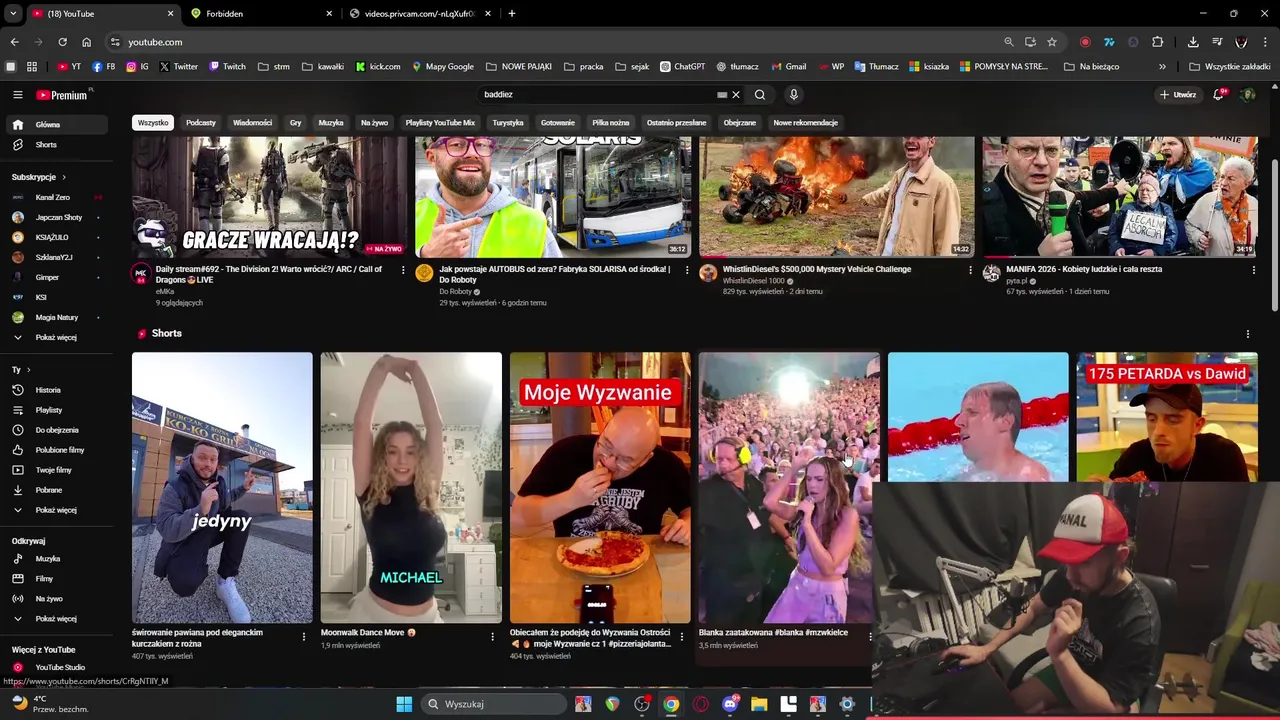Click the search magnifier button
This screenshot has width=1280, height=720.
click(760, 95)
